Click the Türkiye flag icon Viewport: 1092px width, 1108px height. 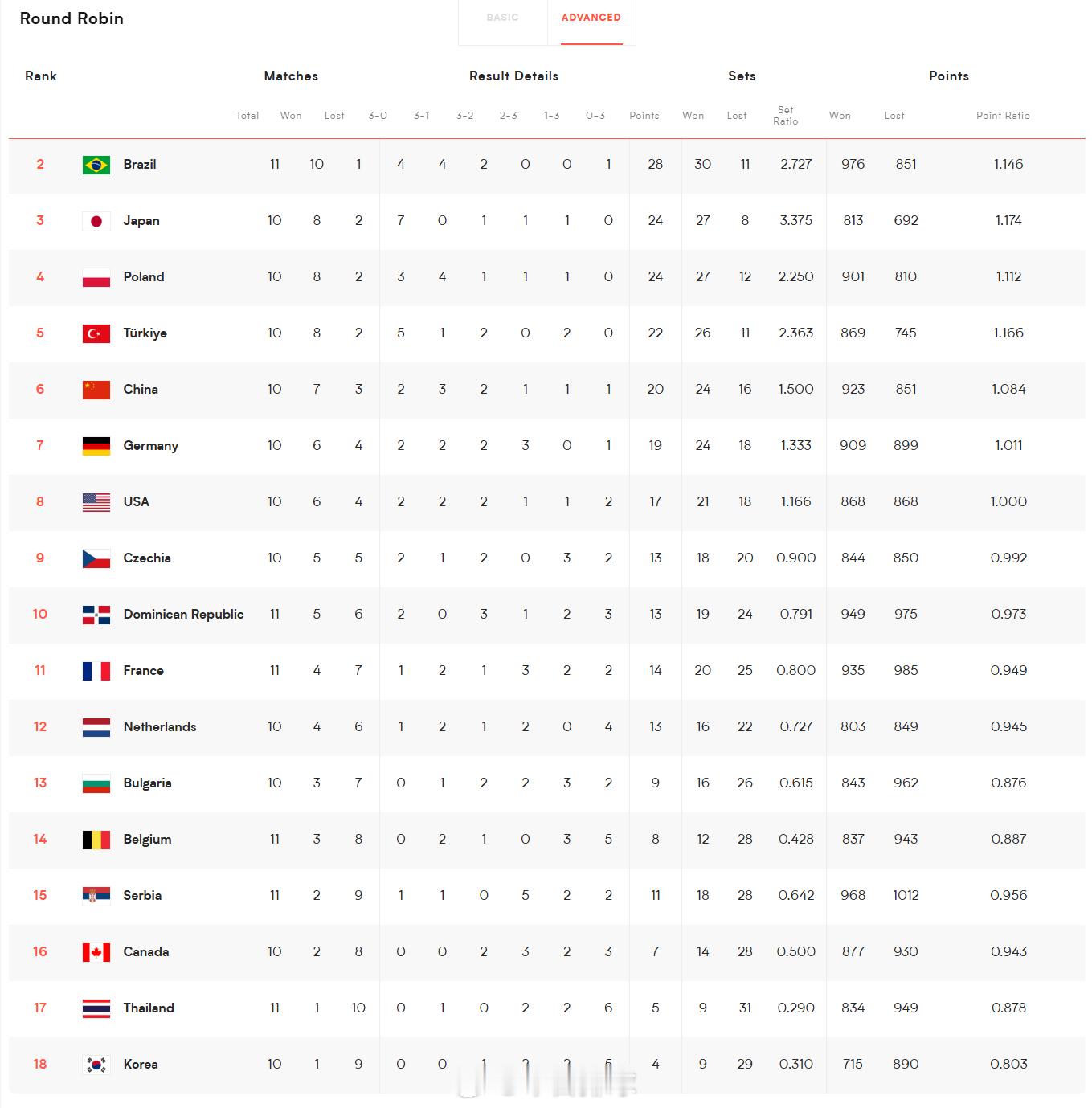point(96,333)
